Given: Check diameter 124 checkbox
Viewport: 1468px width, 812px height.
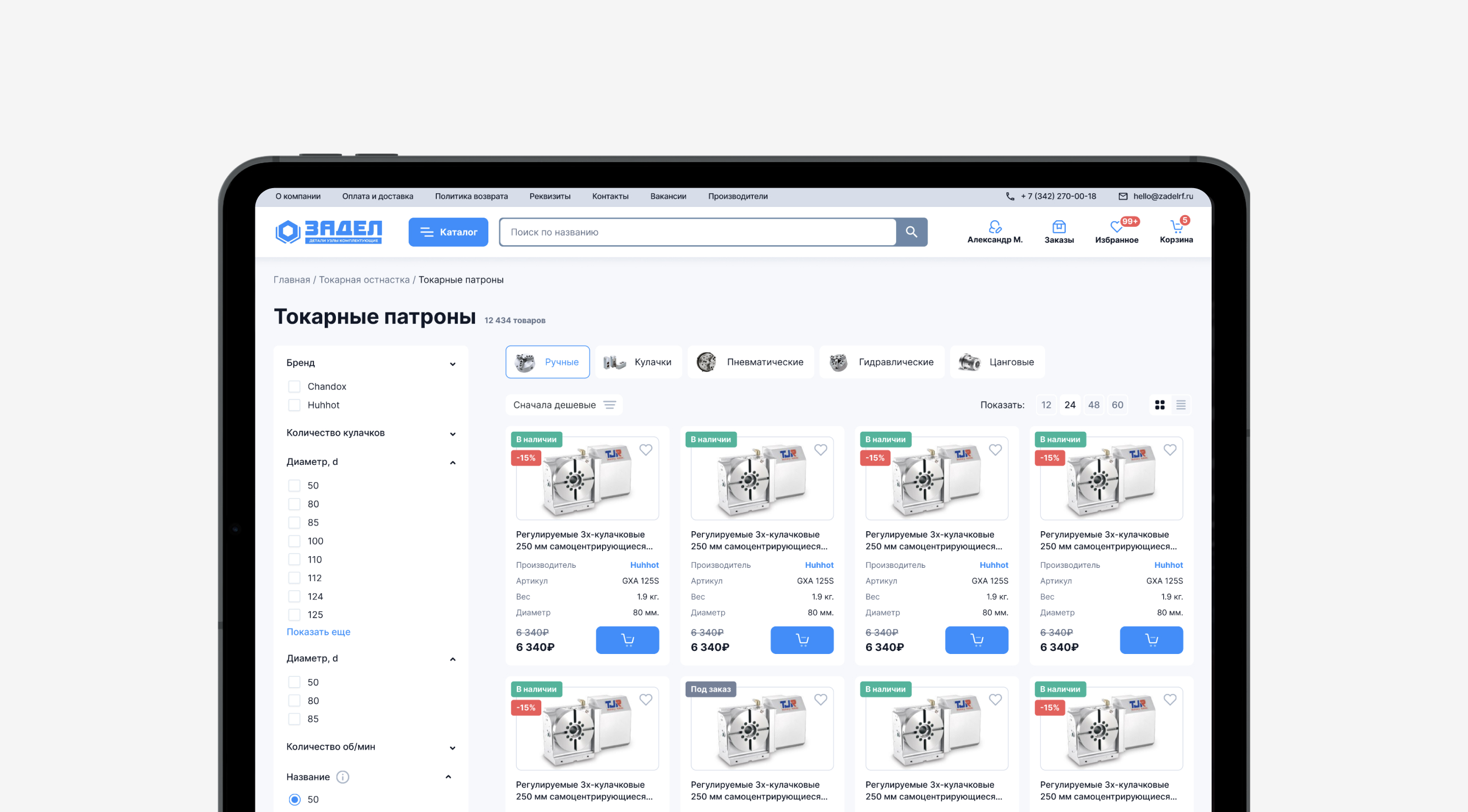Looking at the screenshot, I should click(294, 596).
